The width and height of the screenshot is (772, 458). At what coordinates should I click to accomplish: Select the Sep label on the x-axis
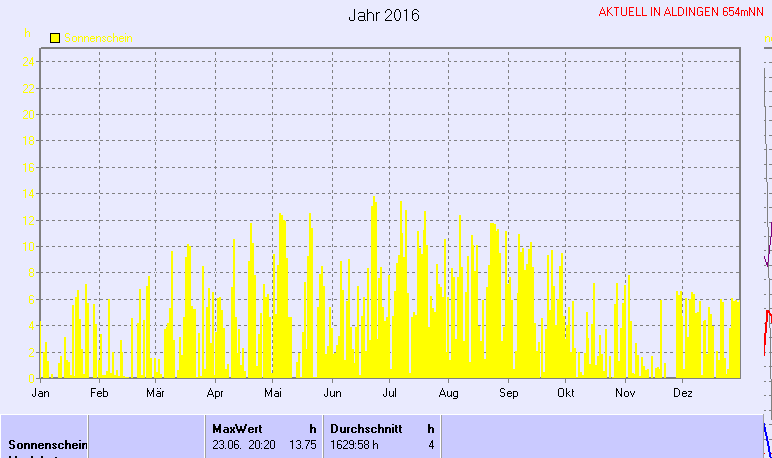tap(508, 394)
